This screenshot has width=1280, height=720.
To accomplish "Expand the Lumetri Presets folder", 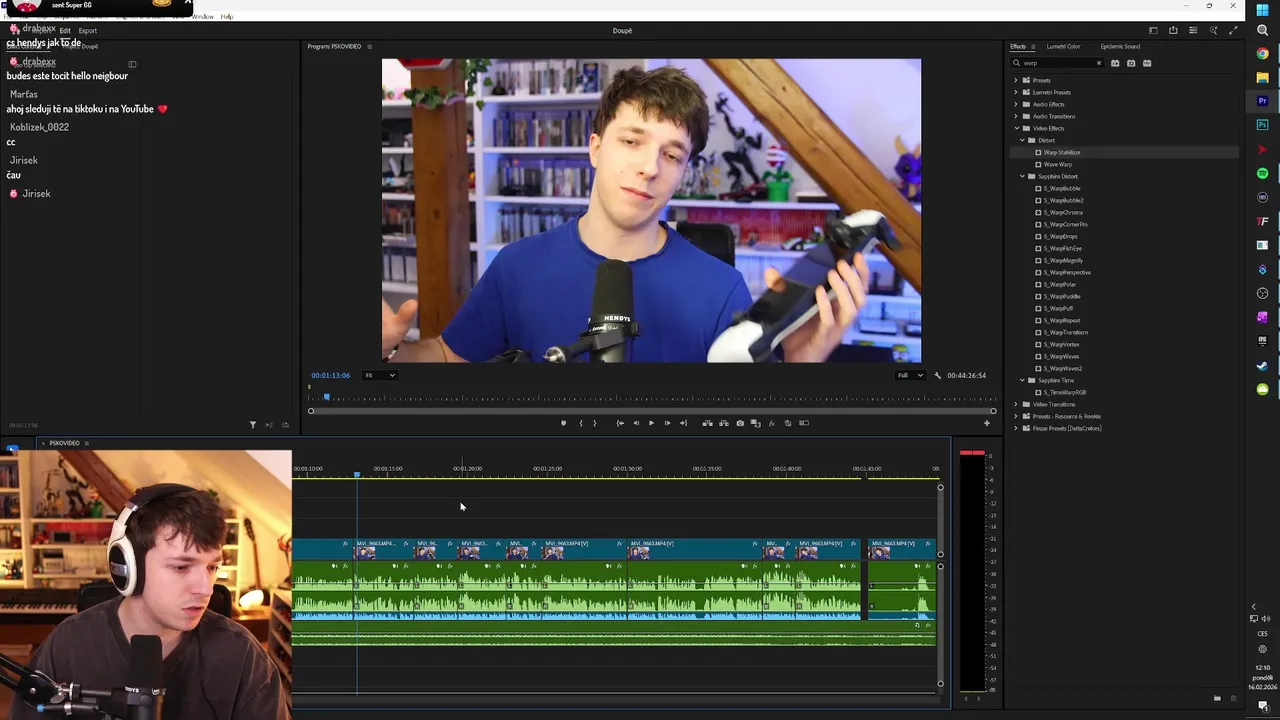I will [x=1016, y=92].
